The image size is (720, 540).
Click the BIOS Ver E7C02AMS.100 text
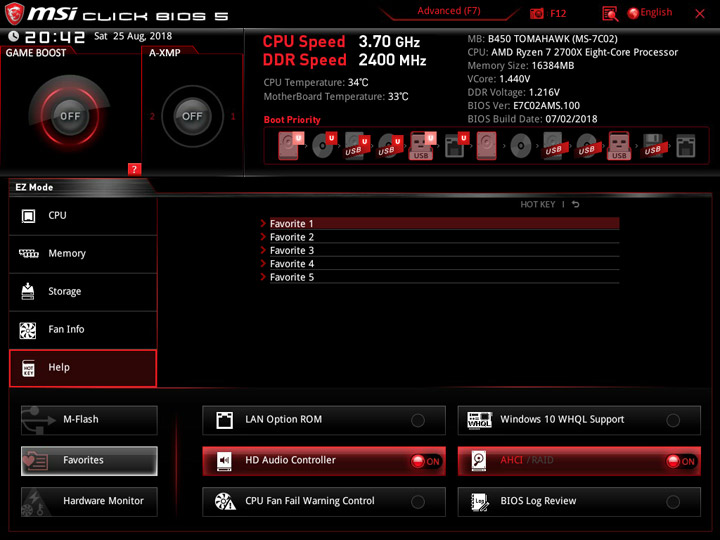tap(523, 106)
